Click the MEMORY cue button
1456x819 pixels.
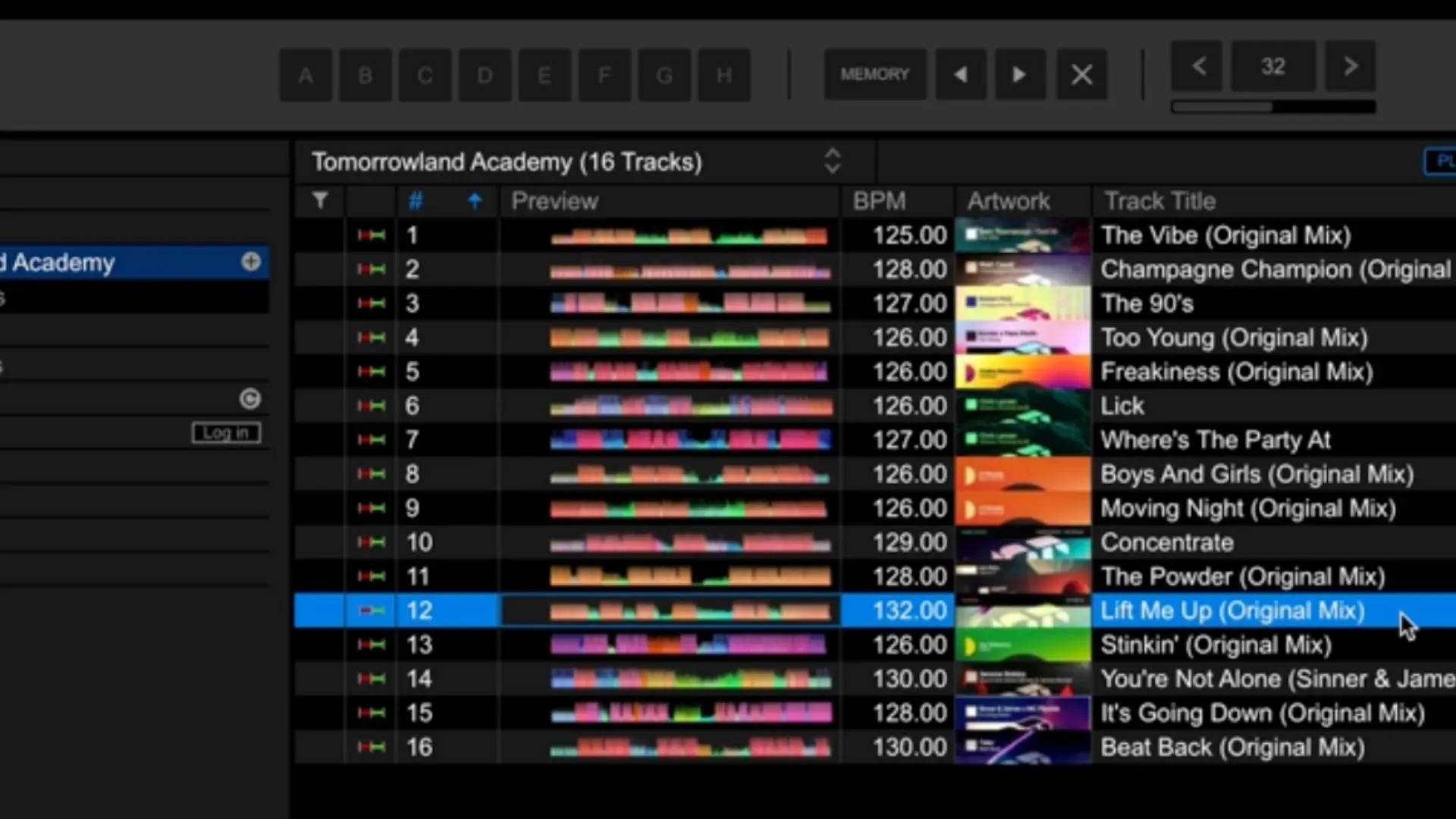tap(875, 74)
